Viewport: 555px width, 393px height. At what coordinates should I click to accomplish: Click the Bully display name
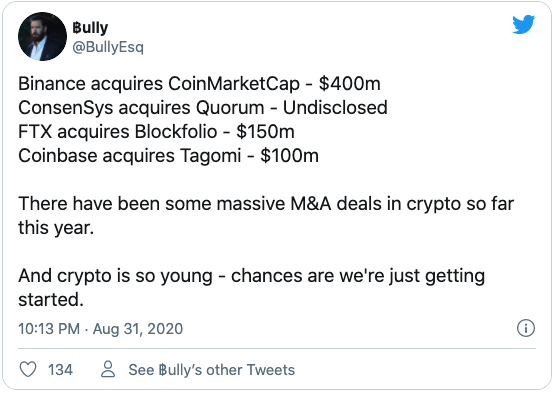coord(90,28)
